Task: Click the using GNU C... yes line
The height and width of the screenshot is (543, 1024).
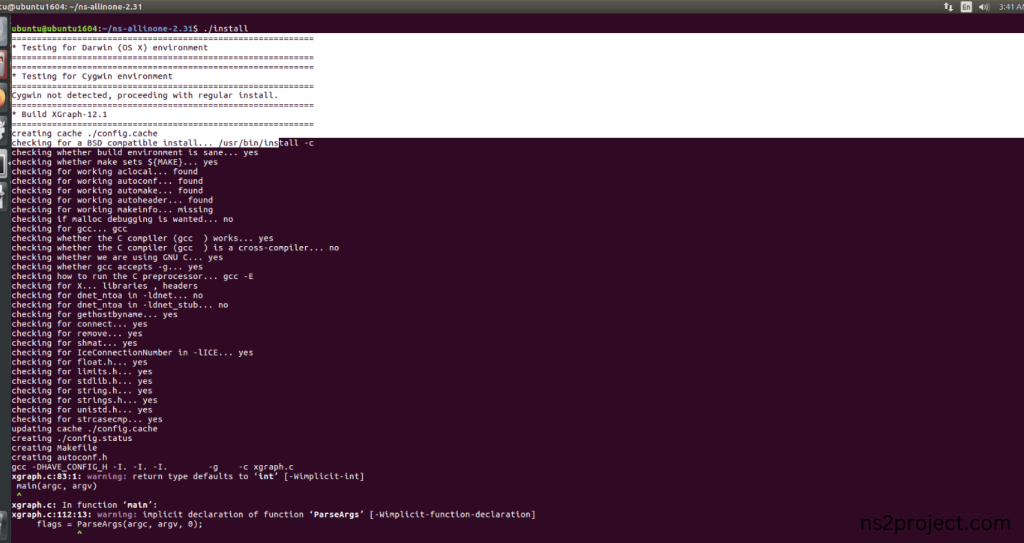Action: pyautogui.click(x=118, y=257)
